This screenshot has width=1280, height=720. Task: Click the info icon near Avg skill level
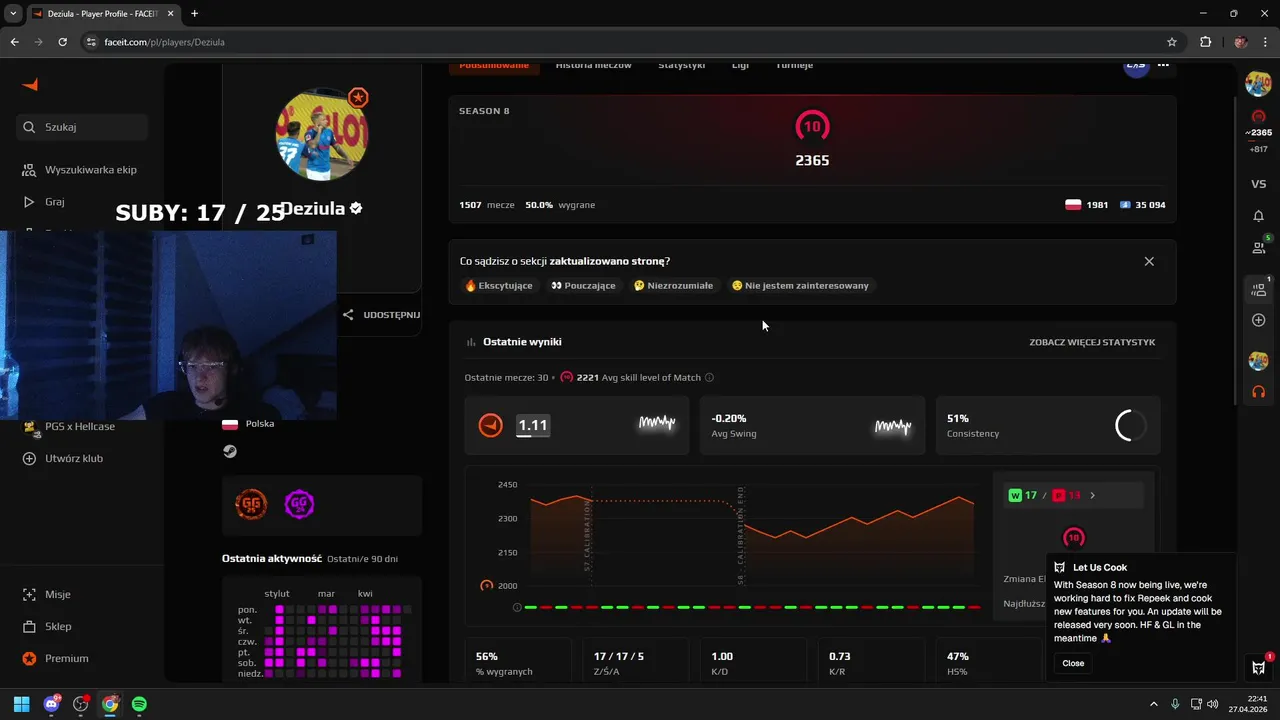709,378
